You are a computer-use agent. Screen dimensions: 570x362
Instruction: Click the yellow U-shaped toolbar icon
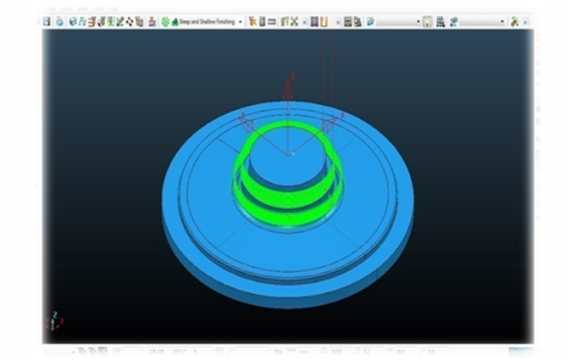pyautogui.click(x=324, y=22)
